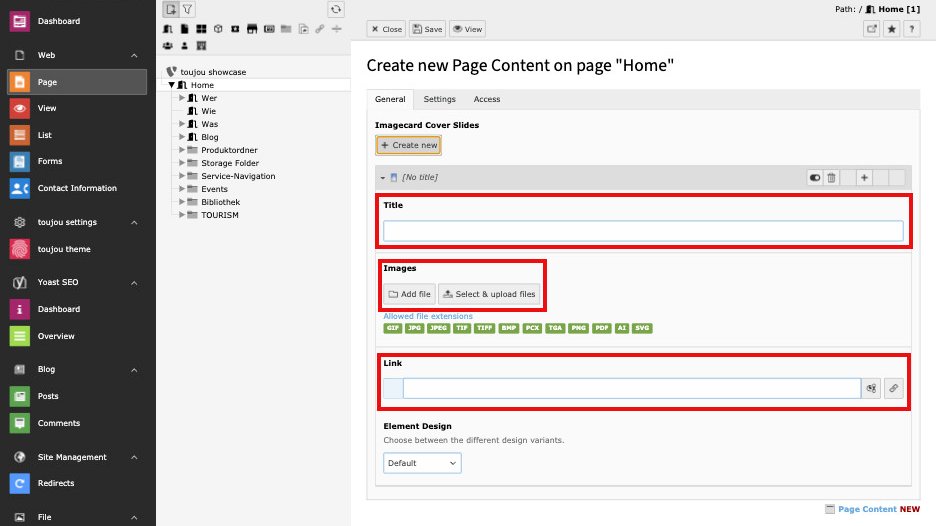Open in new window icon
936x526 pixels.
click(x=871, y=29)
